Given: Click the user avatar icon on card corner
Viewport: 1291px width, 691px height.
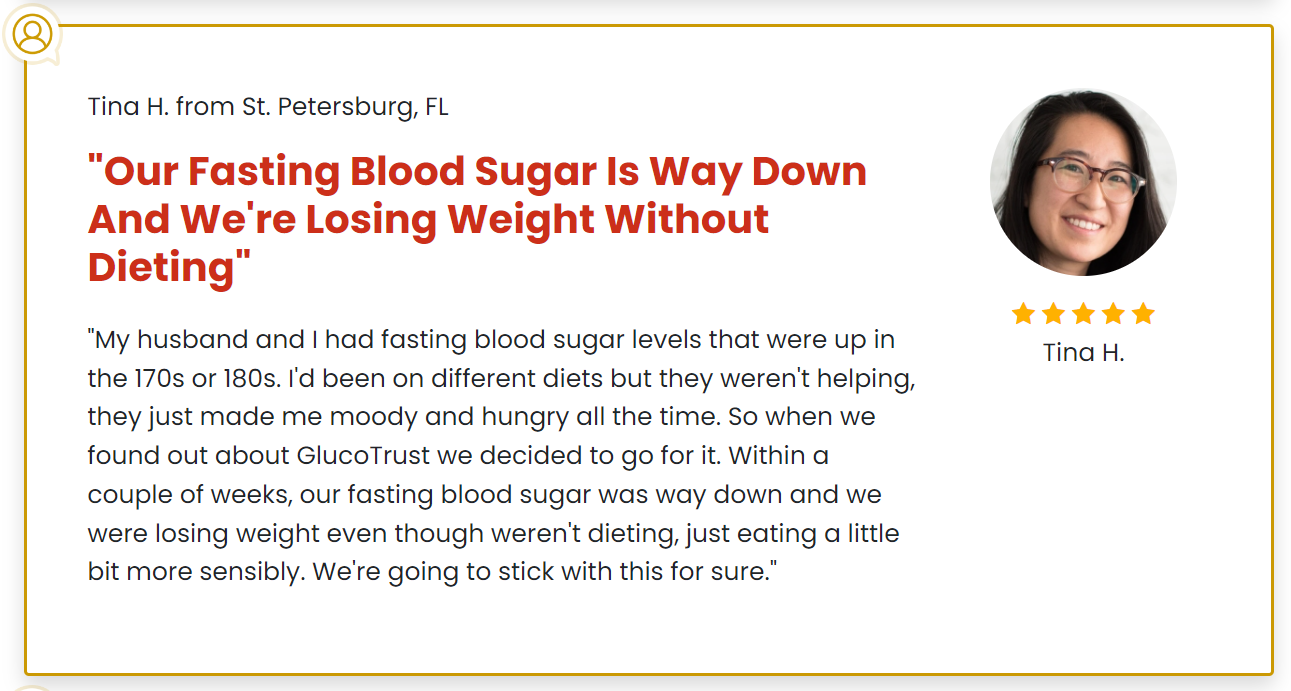Looking at the screenshot, I should point(33,34).
